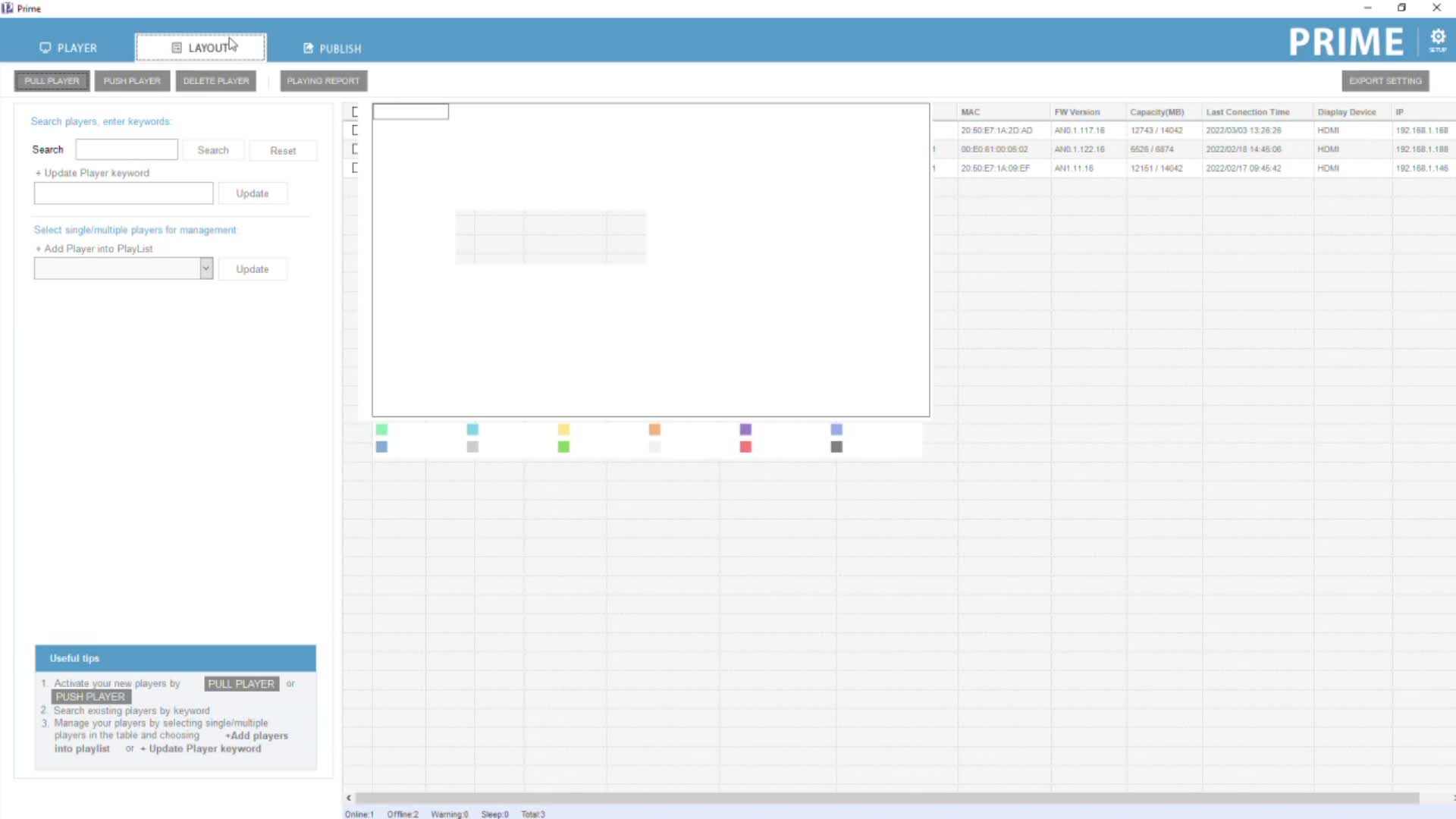Open the PLAYING REPORT
This screenshot has height=819, width=1456.
[324, 81]
